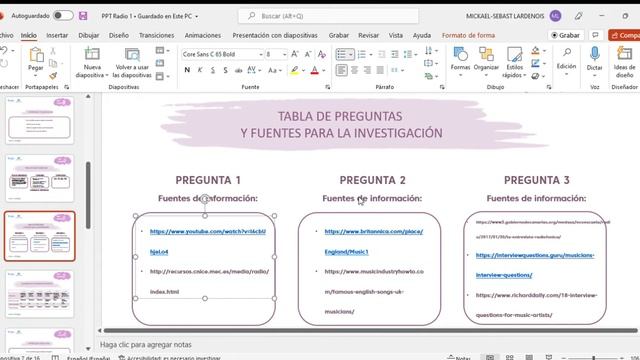Click 'Haga clic para agregar notas' area
This screenshot has width=640, height=360.
click(x=146, y=344)
